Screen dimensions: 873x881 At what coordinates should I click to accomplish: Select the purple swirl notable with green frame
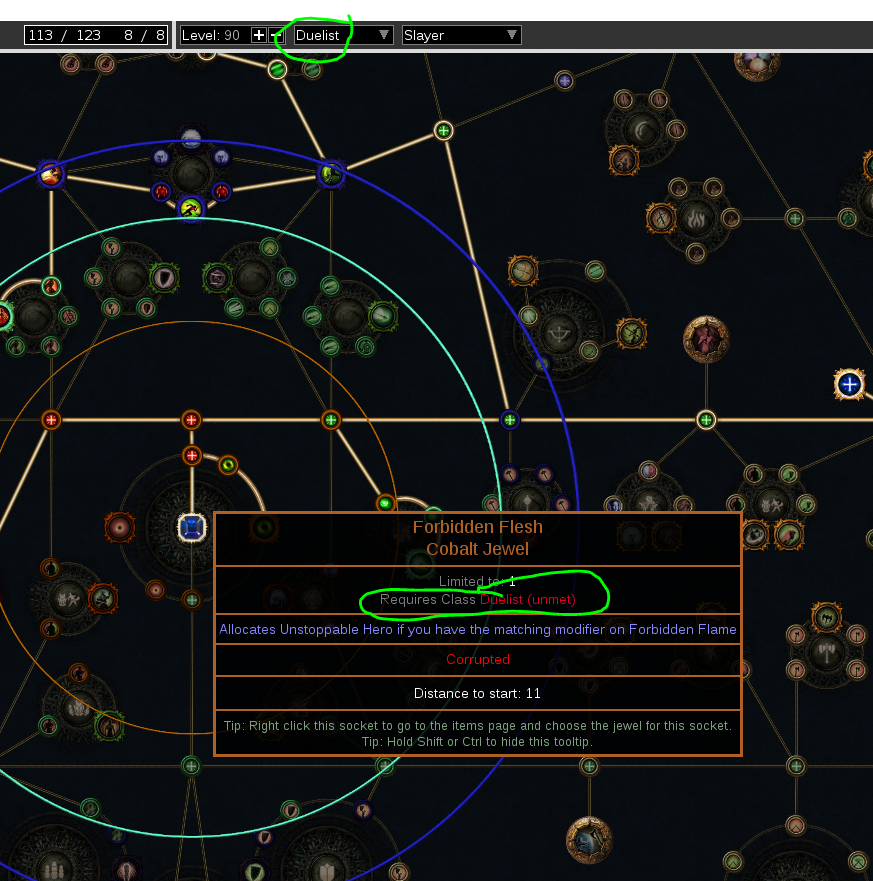[x=217, y=278]
